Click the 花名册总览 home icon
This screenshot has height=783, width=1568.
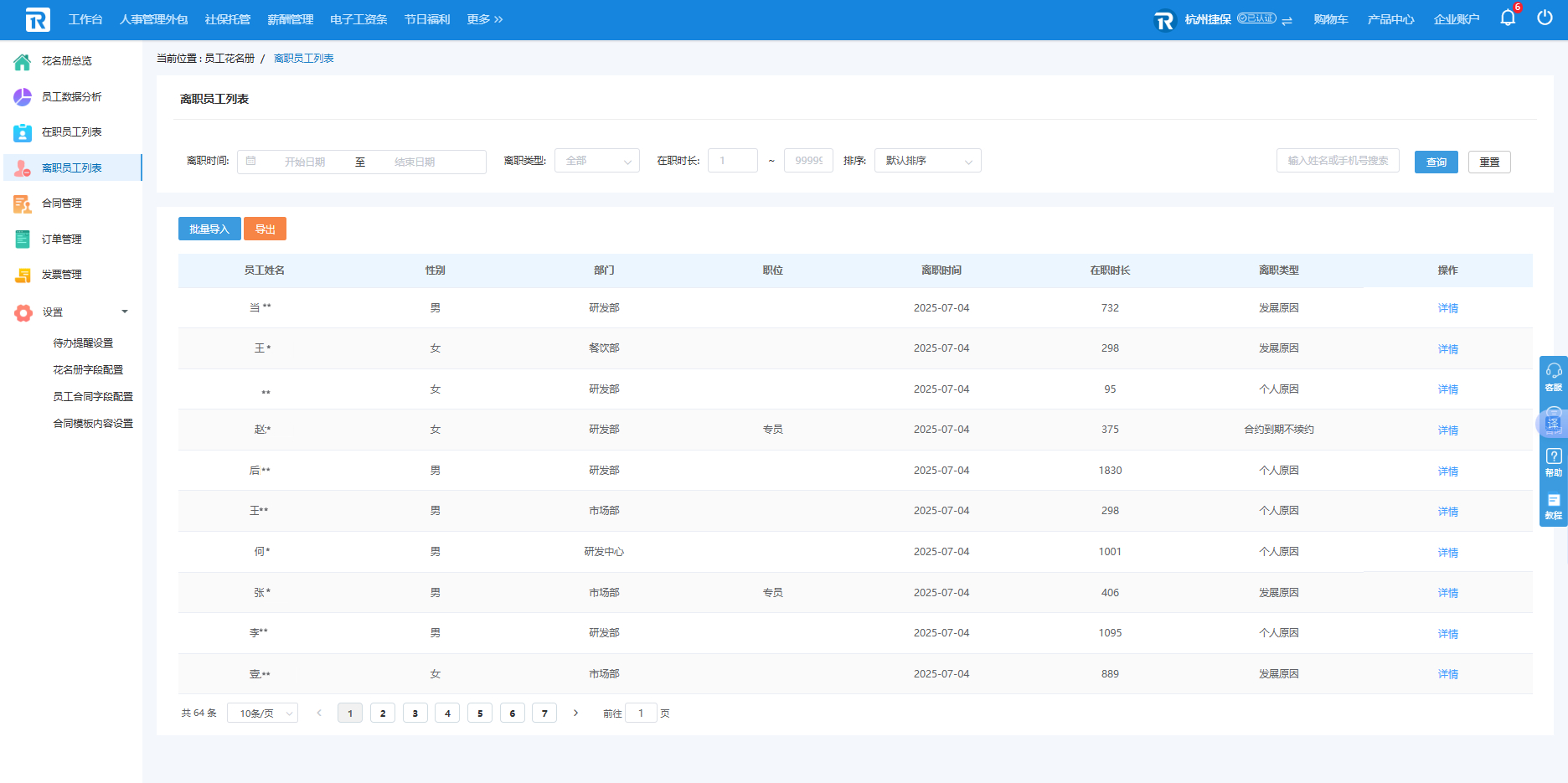click(x=23, y=61)
